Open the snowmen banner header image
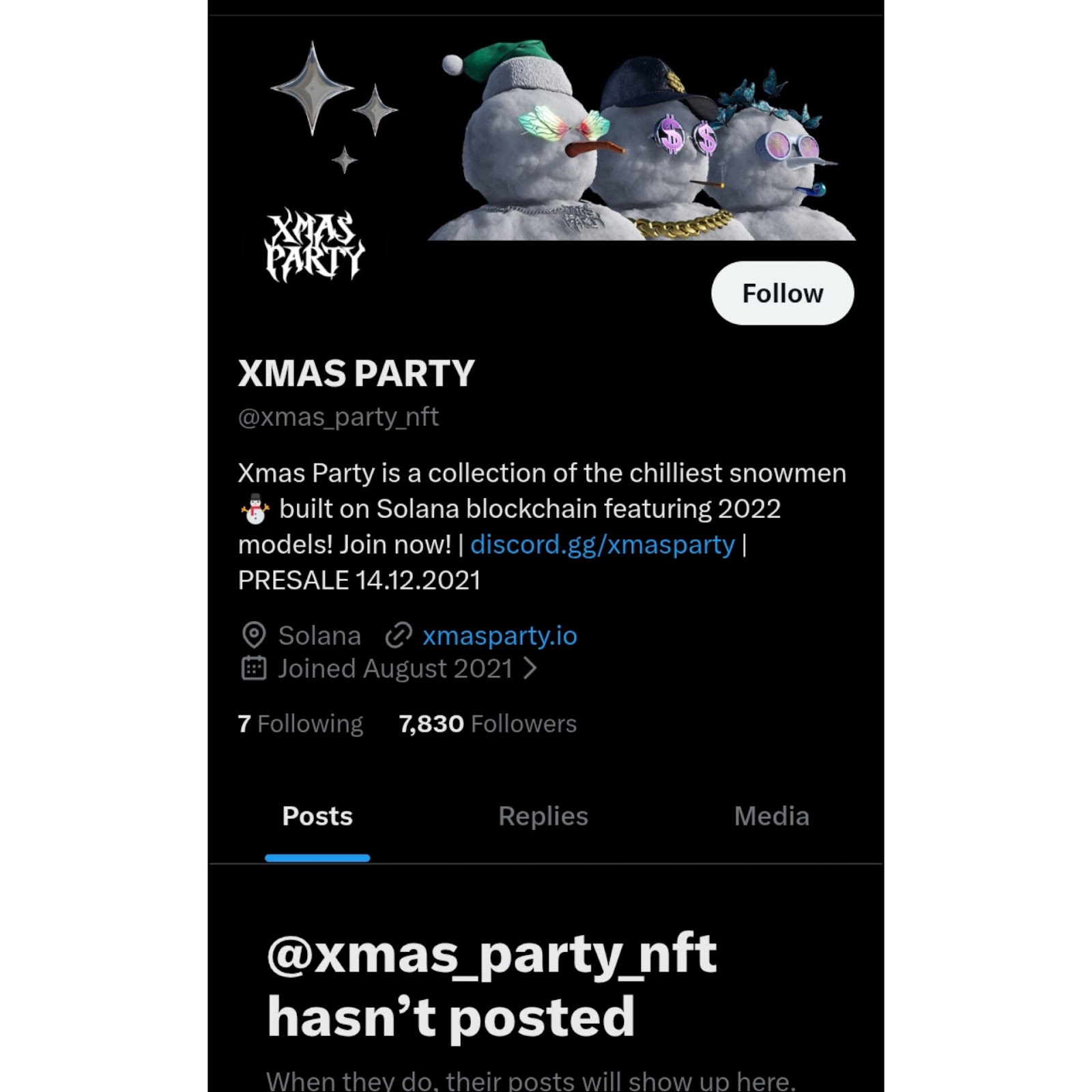Screen dimensions: 1092x1092 (x=546, y=128)
